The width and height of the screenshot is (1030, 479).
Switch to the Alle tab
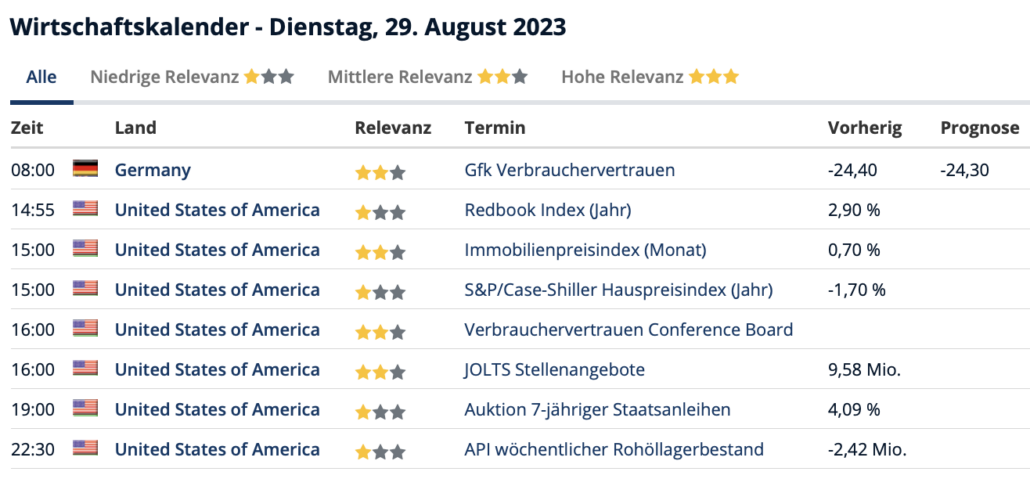point(41,77)
